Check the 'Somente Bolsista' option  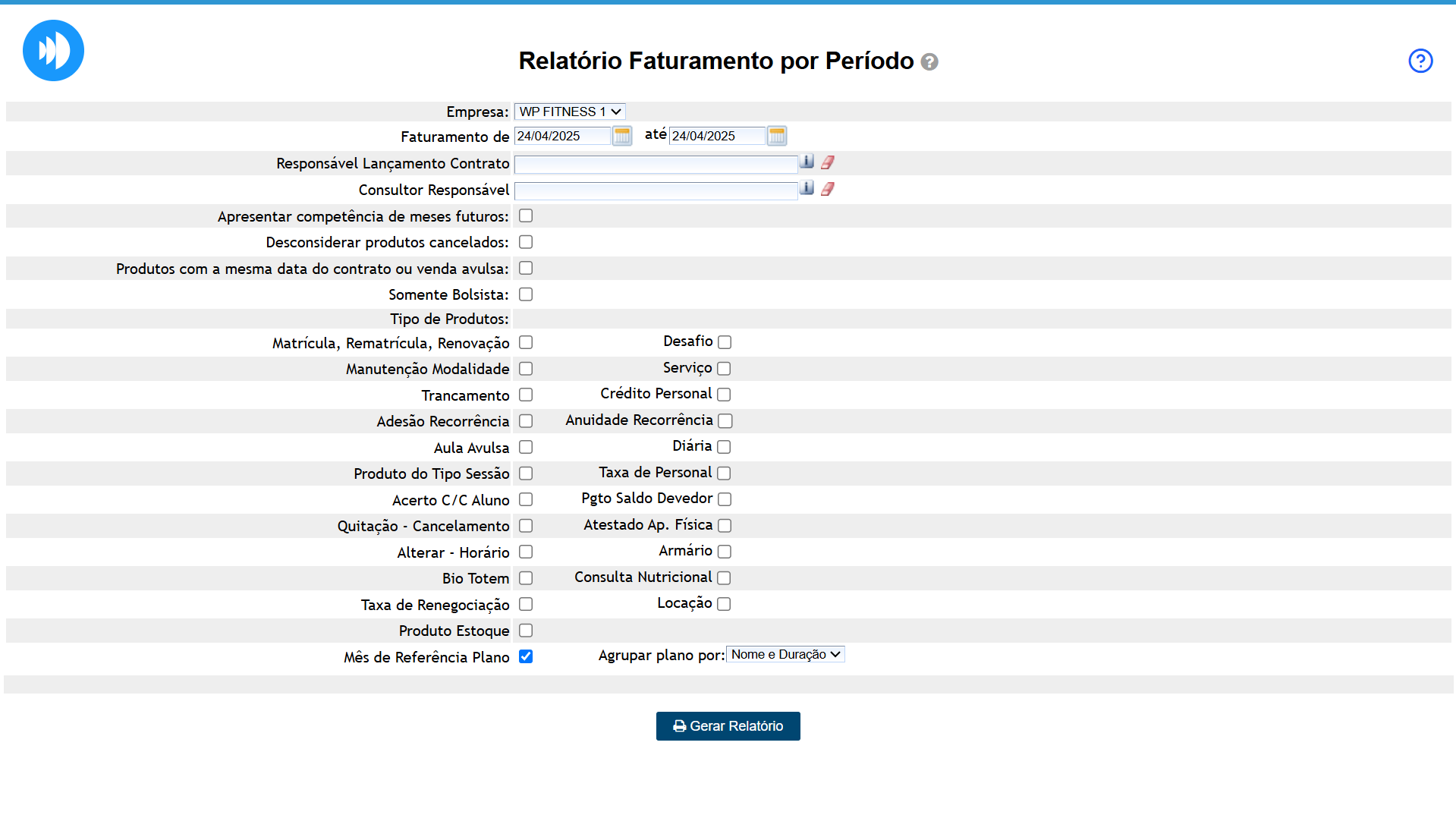[526, 294]
